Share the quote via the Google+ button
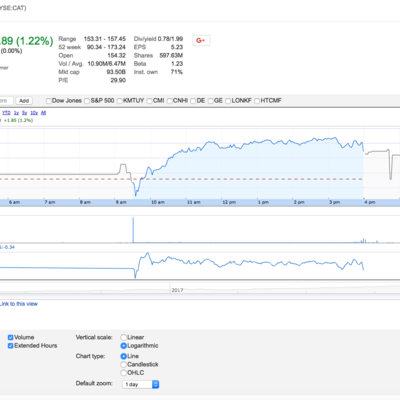This screenshot has height=400, width=400. pyautogui.click(x=201, y=41)
